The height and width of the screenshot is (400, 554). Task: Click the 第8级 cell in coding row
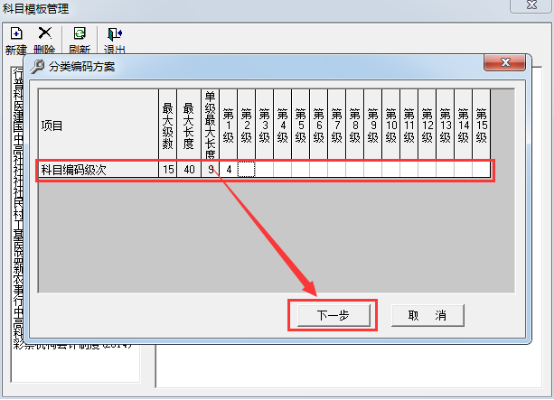[355, 170]
